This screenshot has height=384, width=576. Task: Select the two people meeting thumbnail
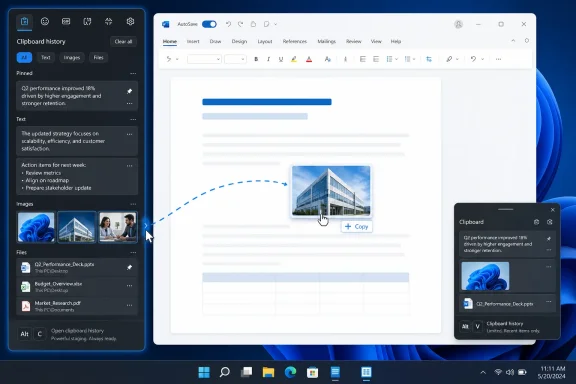point(118,227)
